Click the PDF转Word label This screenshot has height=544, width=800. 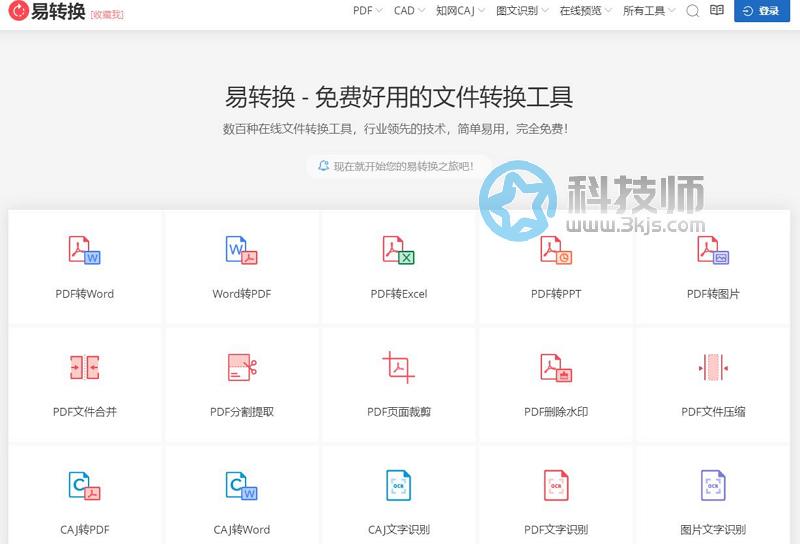point(85,294)
